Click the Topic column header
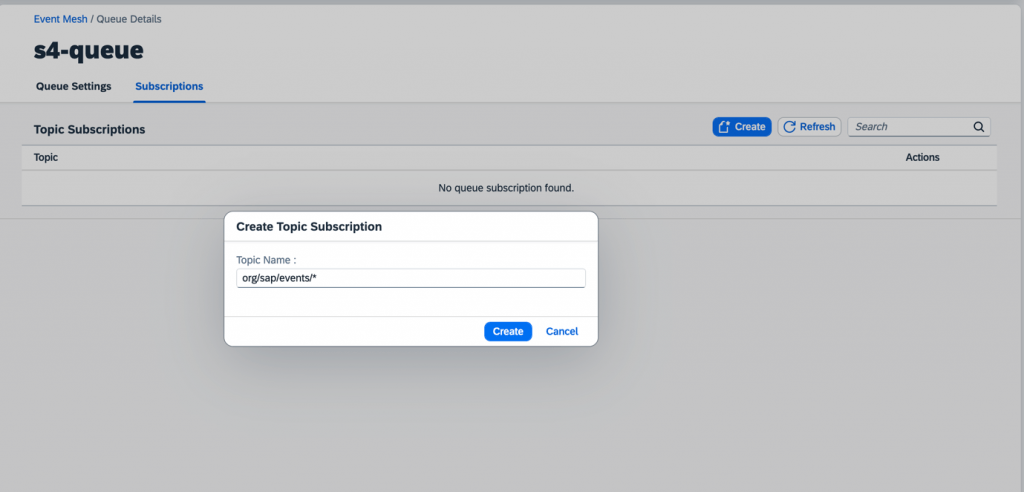The width and height of the screenshot is (1024, 492). click(46, 157)
